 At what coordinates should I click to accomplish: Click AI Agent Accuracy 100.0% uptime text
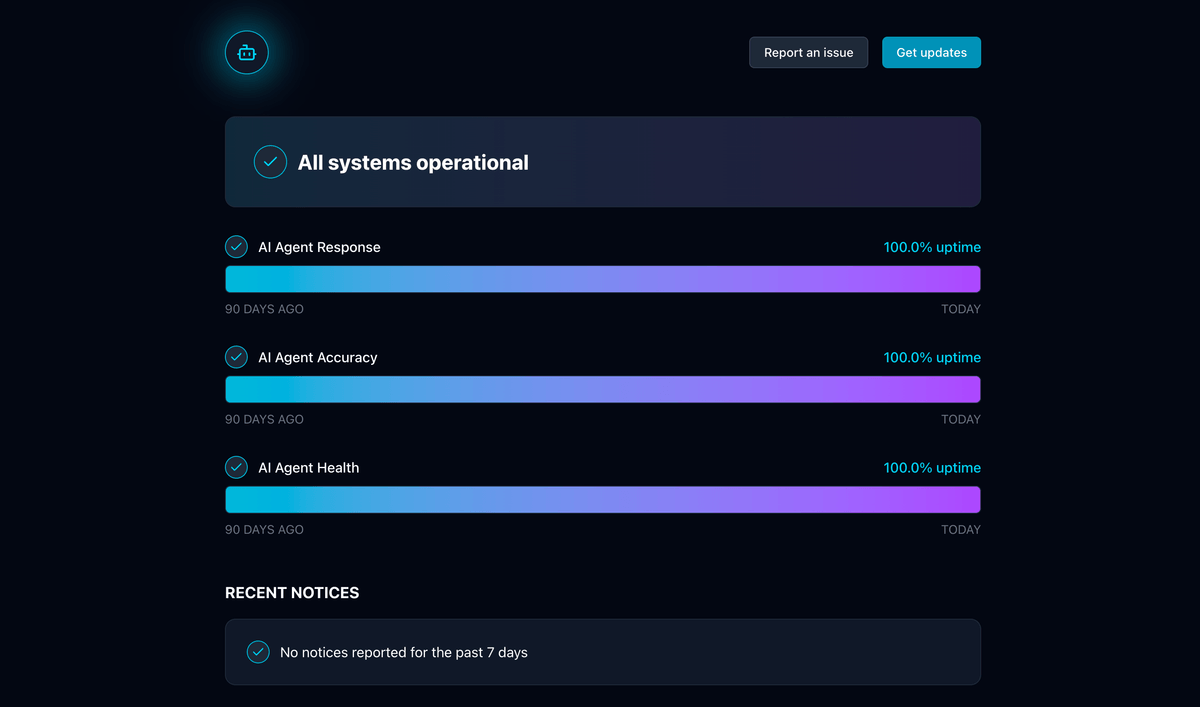coord(931,357)
